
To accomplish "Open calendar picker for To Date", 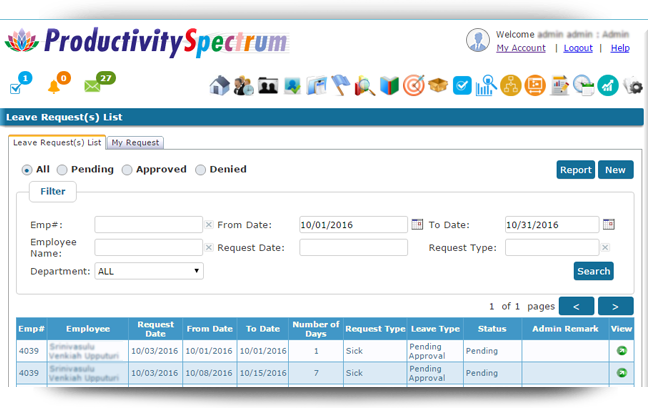I will tap(608, 224).
